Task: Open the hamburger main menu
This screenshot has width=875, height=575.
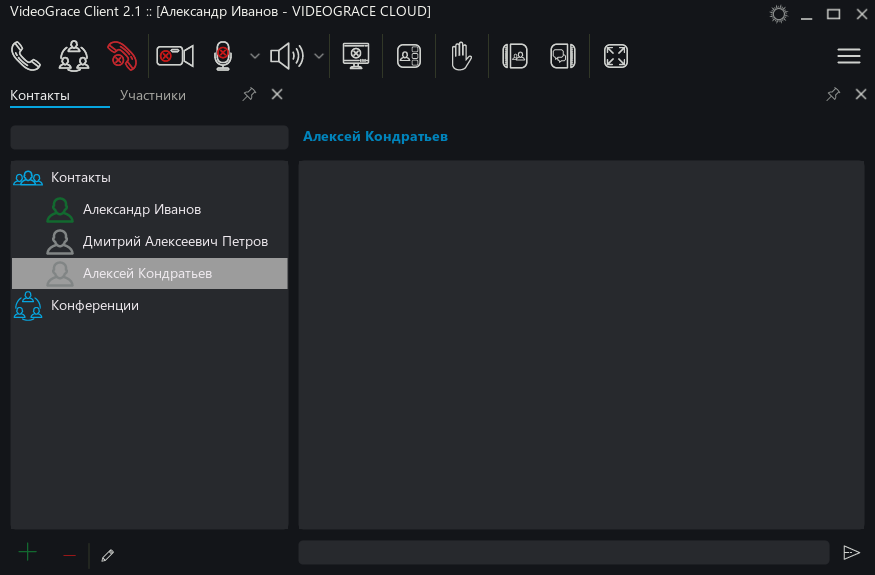Action: [x=848, y=56]
